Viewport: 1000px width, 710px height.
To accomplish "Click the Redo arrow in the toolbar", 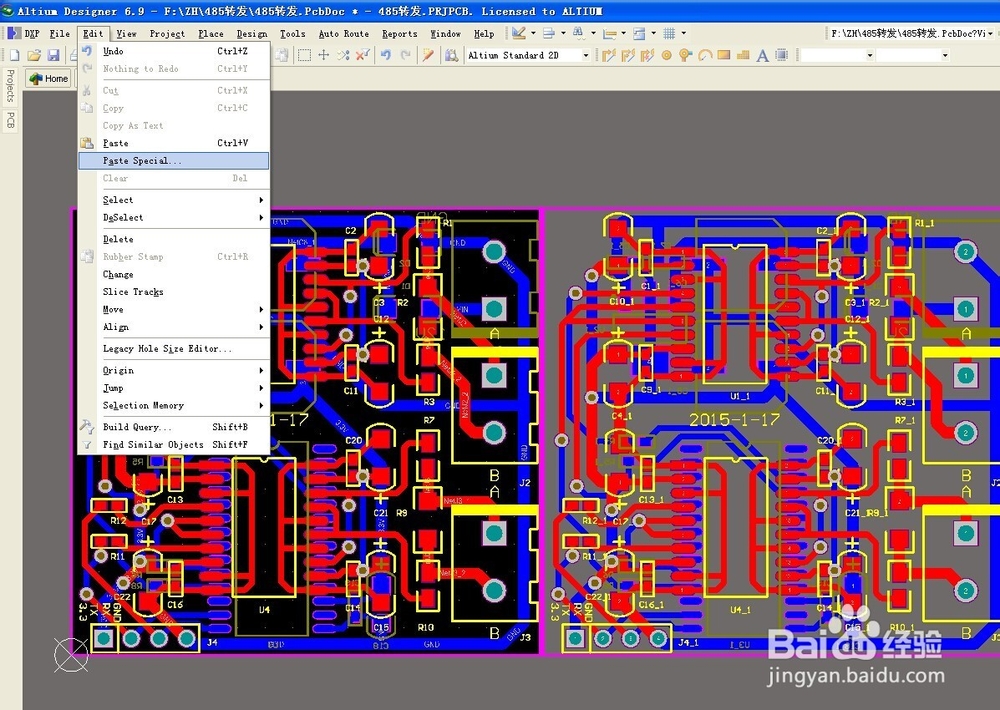I will pos(406,55).
